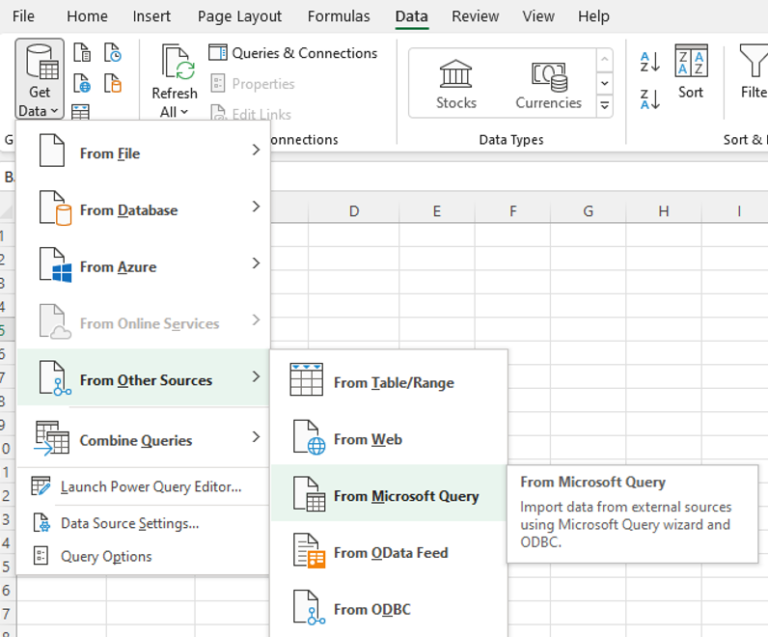Open the Get Data dropdown button
The height and width of the screenshot is (637, 768).
pyautogui.click(x=39, y=79)
